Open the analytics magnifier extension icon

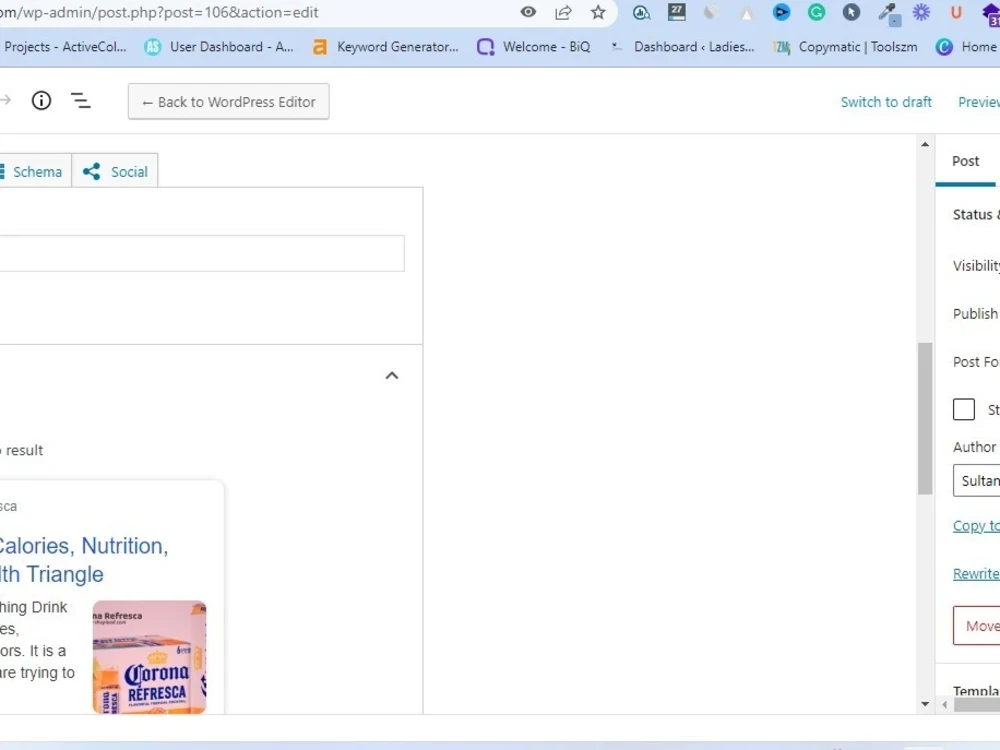point(641,12)
